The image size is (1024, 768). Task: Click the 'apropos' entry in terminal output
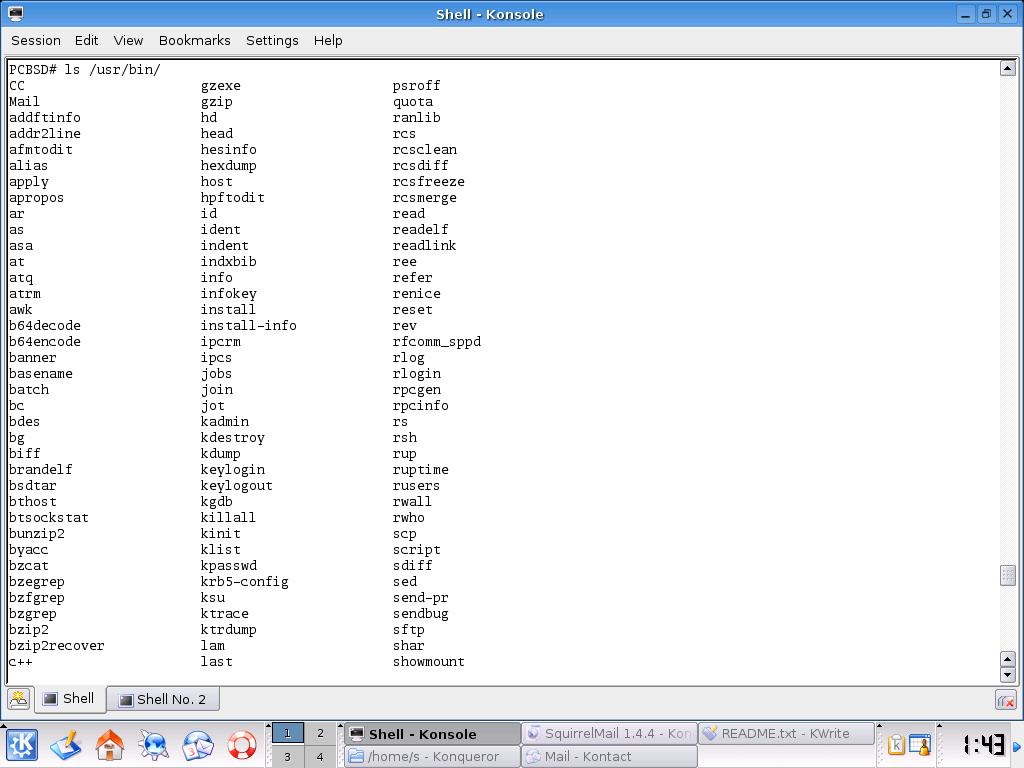coord(37,197)
